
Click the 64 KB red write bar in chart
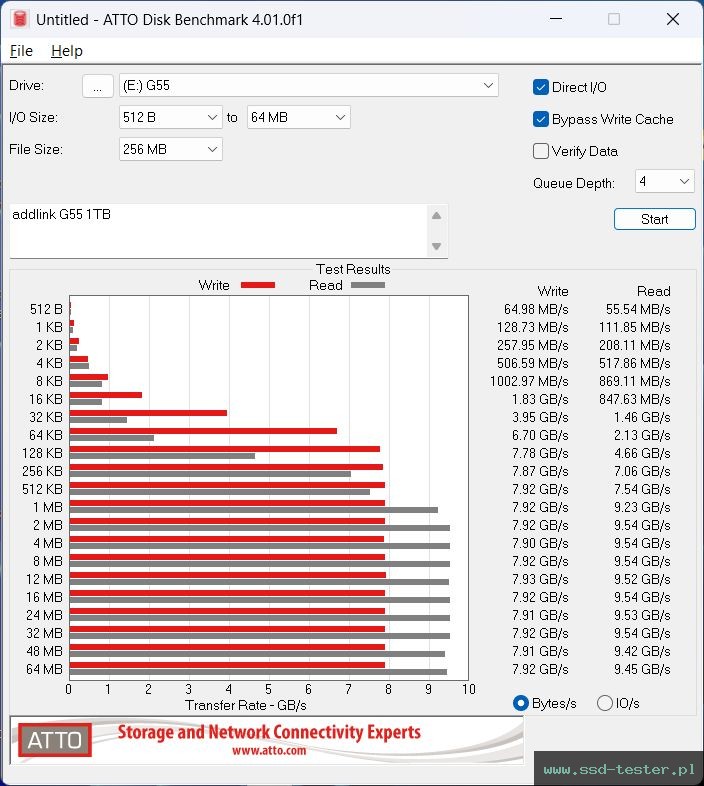pyautogui.click(x=203, y=431)
